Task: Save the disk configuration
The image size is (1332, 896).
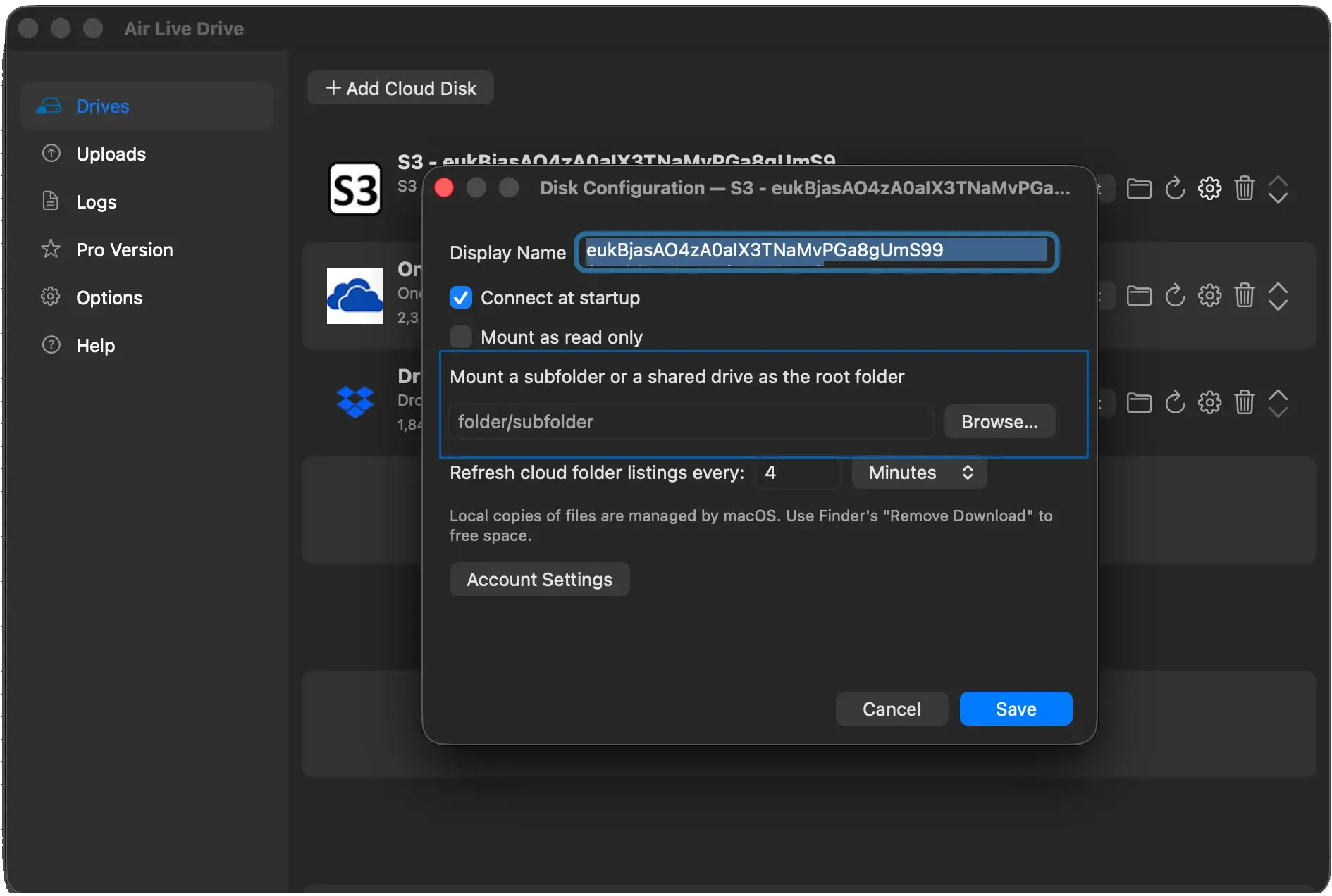Action: click(1016, 709)
